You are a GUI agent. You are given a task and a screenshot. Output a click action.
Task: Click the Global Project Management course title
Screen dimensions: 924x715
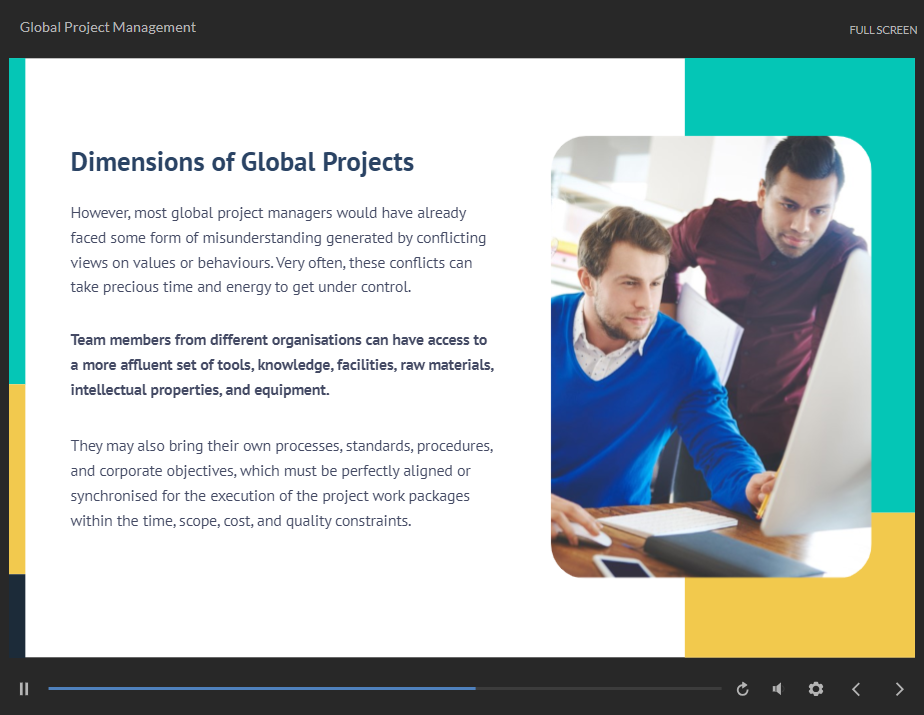(108, 27)
